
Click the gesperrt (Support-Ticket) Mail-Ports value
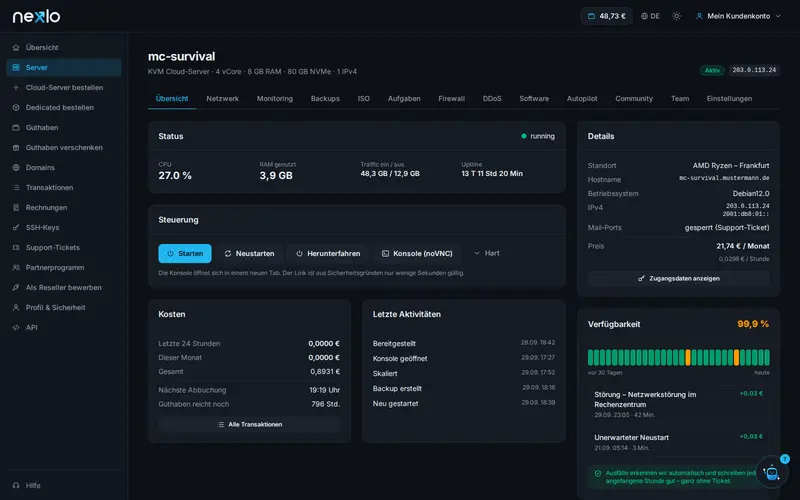coord(727,228)
